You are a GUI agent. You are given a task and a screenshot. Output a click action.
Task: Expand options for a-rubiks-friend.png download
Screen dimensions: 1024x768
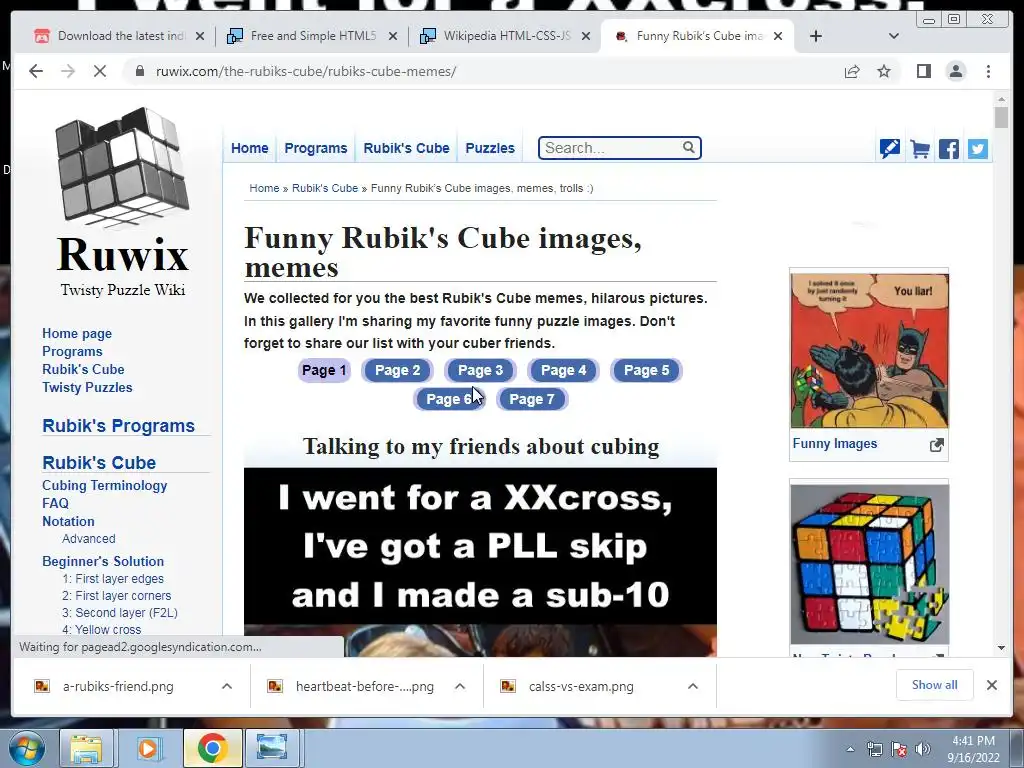227,686
